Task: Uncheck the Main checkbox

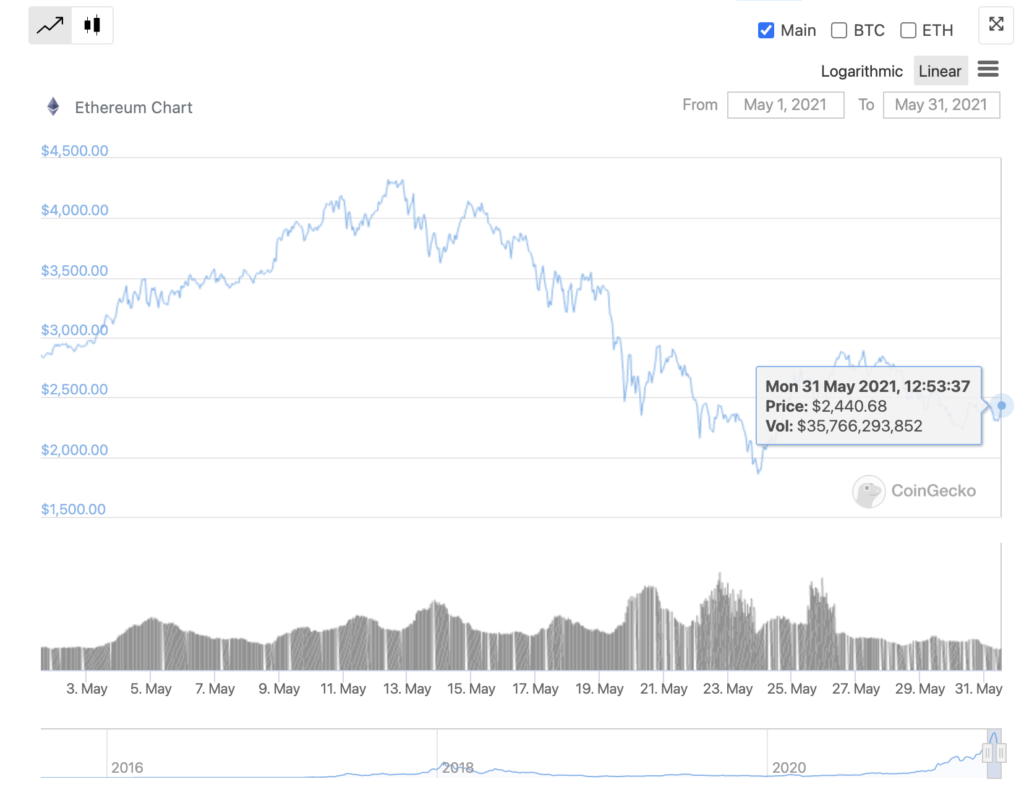Action: click(767, 30)
